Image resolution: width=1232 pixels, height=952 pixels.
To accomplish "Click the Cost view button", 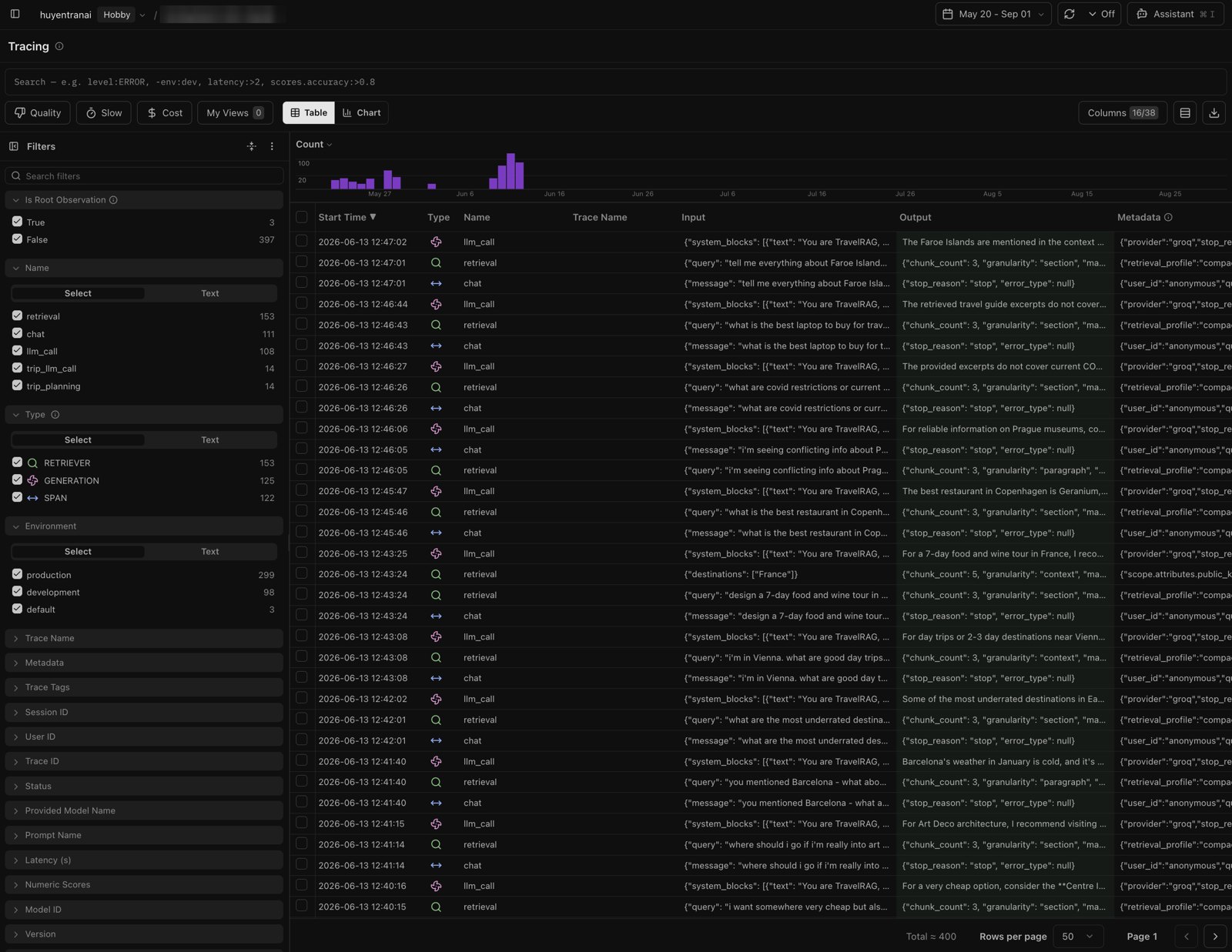I will (165, 113).
